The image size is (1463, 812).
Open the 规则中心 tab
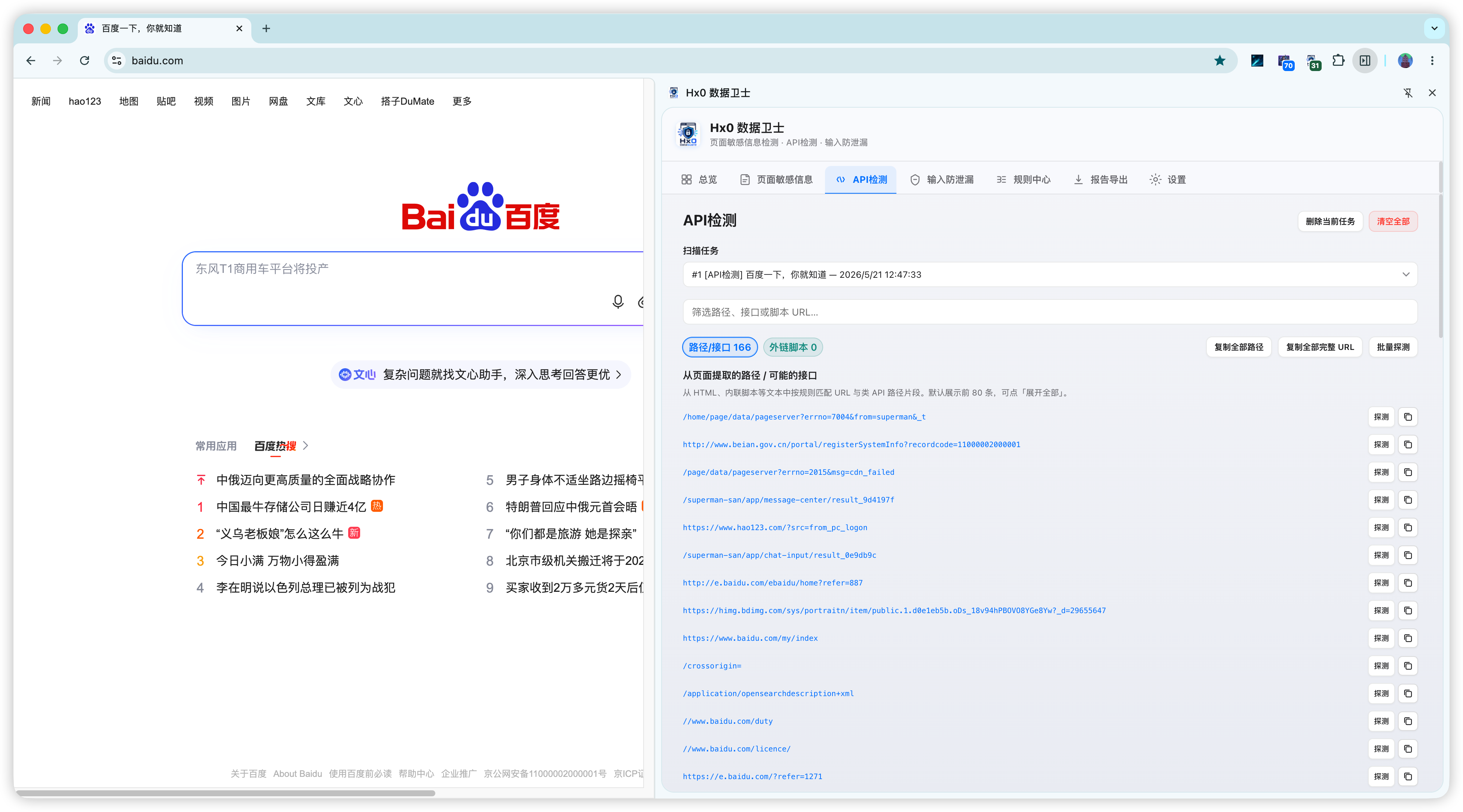click(1024, 179)
